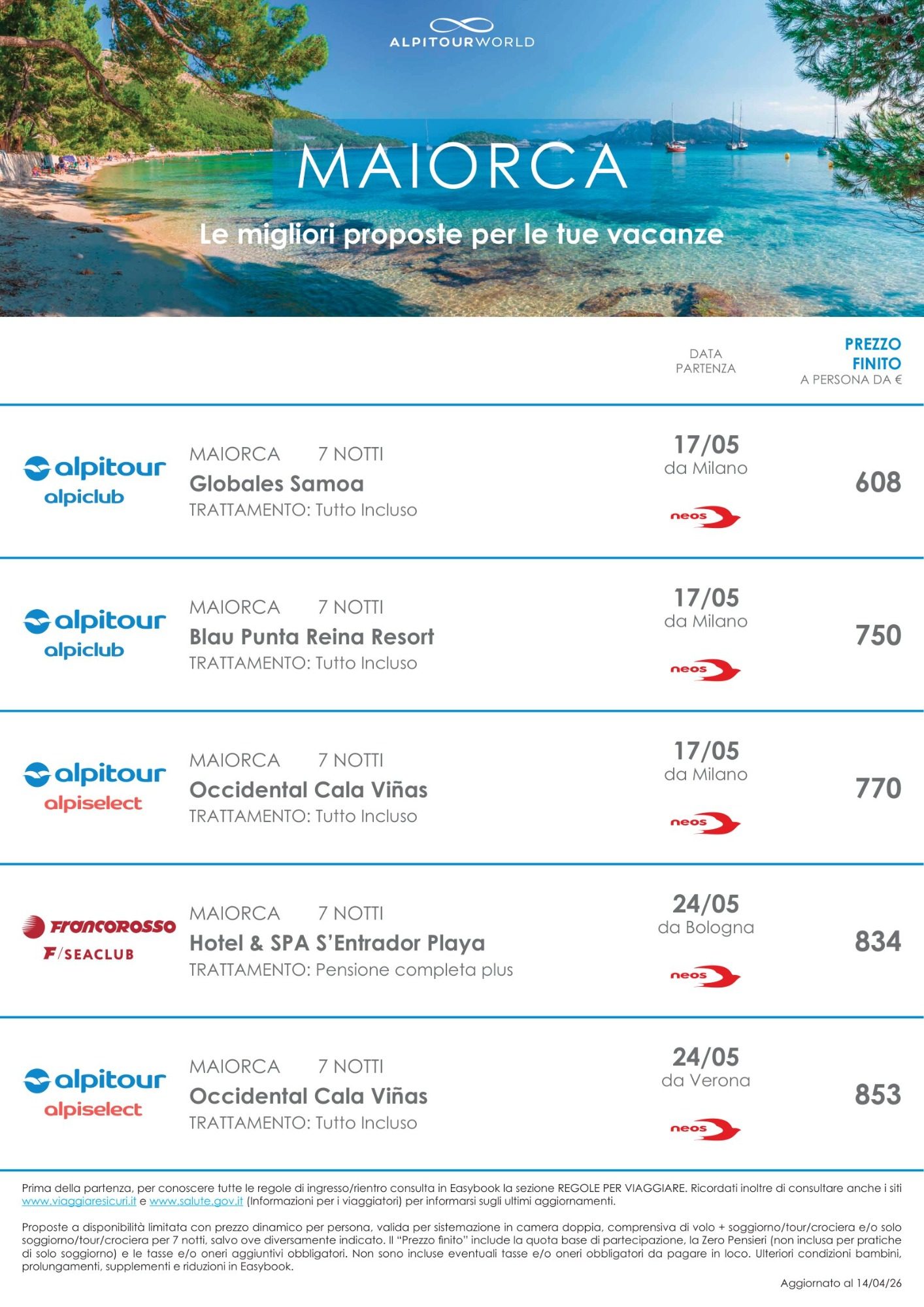This screenshot has width=924, height=1307.
Task: Click the Hotel & SPA S'Entrador Playa title
Action: coord(337,943)
